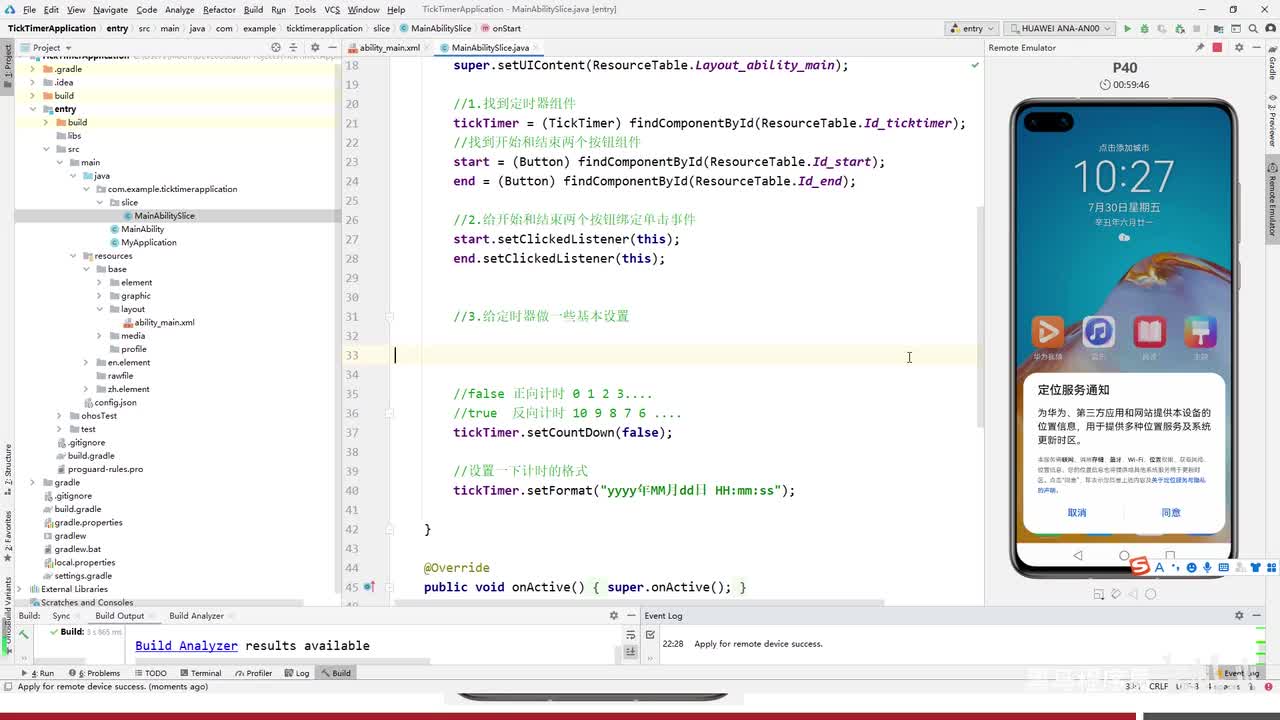1280x720 pixels.
Task: Expand External Libraries node
Action: tap(20, 589)
